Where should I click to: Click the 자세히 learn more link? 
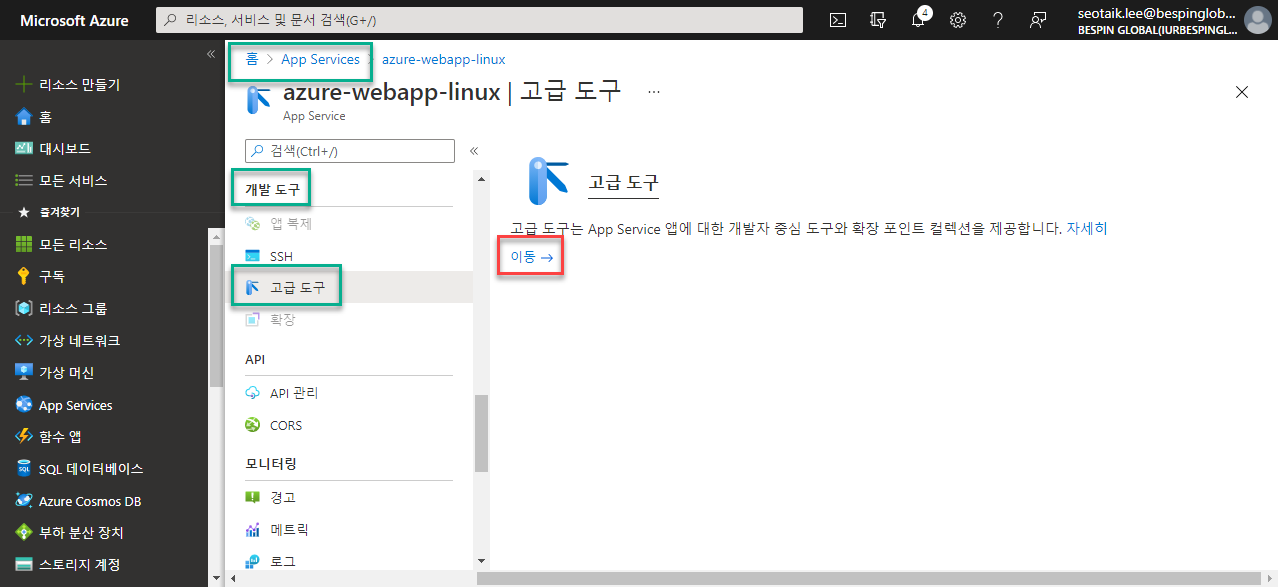click(1087, 228)
